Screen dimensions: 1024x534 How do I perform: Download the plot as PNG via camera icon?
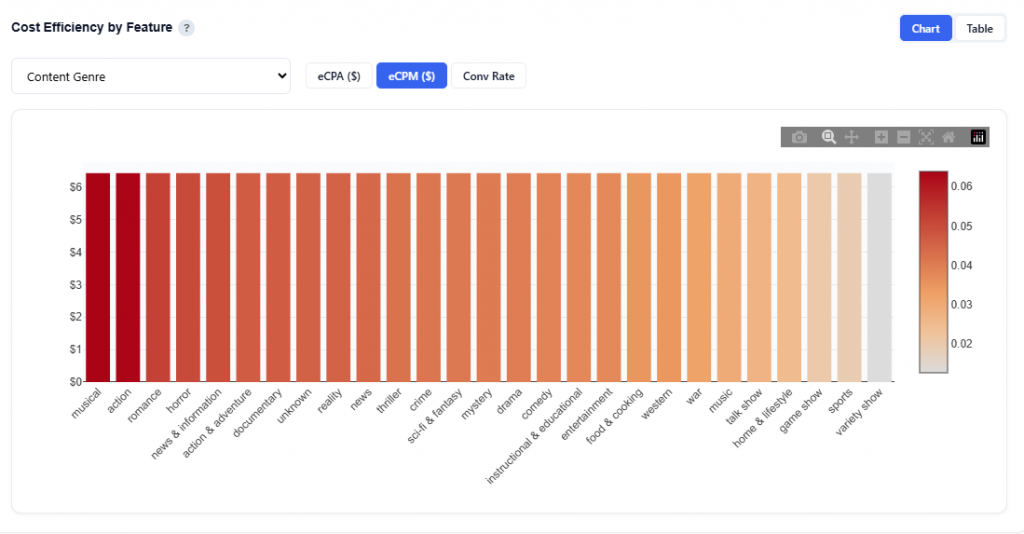pos(799,137)
